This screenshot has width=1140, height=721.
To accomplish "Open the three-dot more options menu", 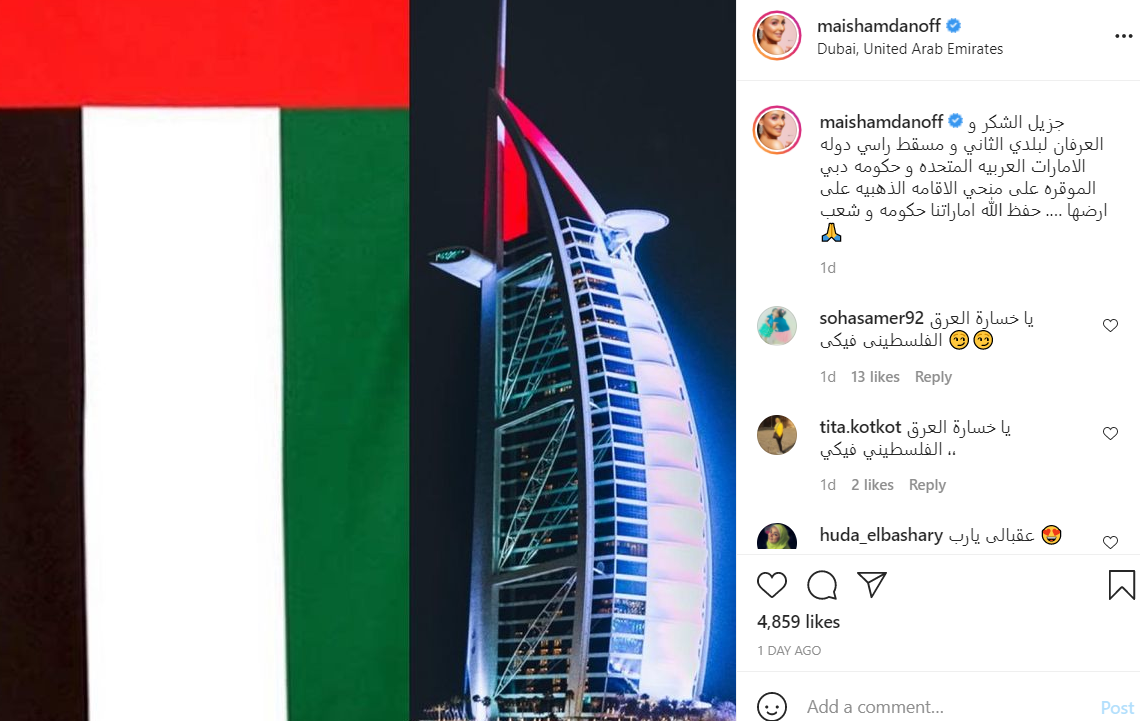I will (1123, 36).
